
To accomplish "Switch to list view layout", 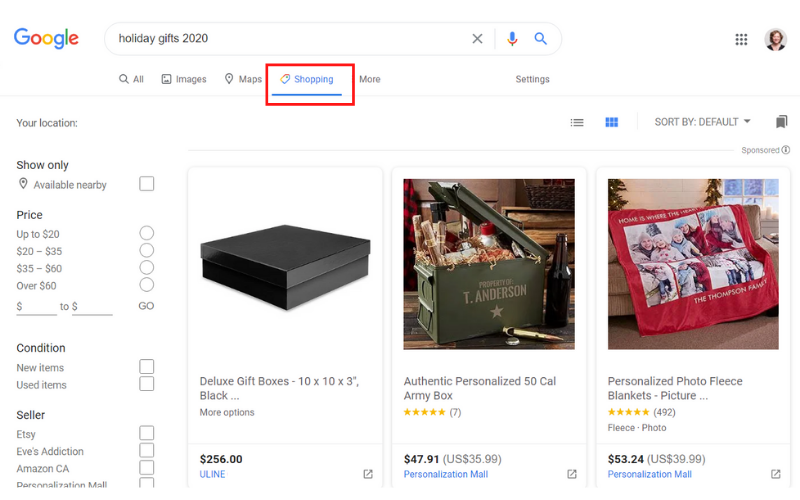I will 577,122.
